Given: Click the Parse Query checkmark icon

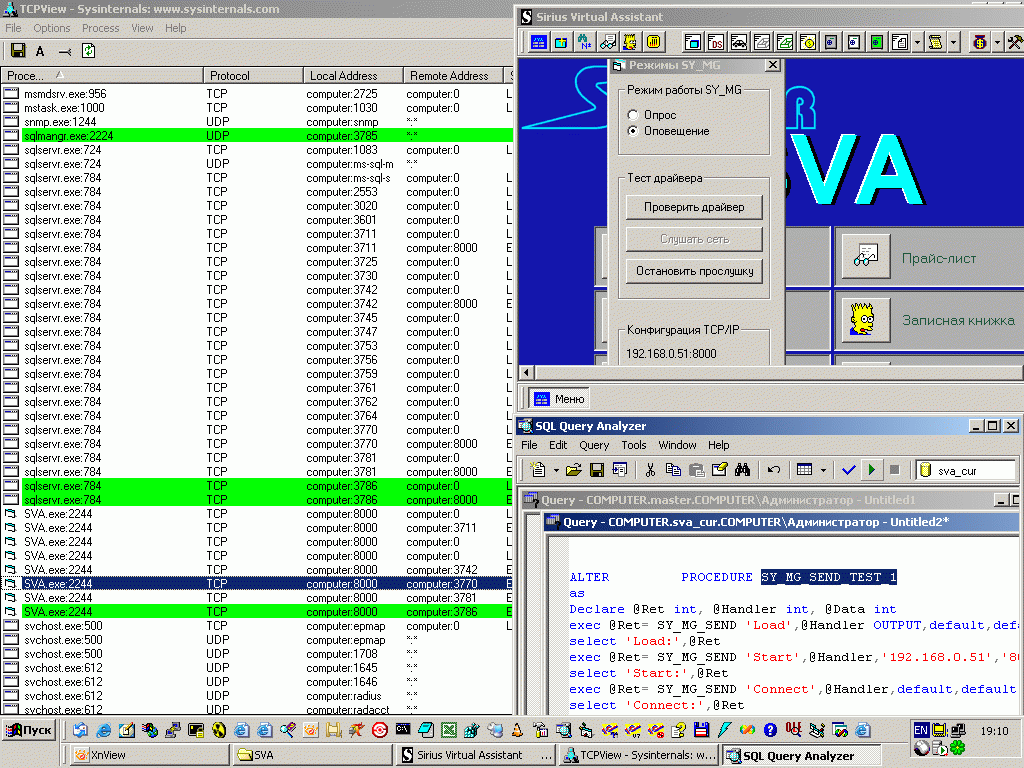Looking at the screenshot, I should pyautogui.click(x=848, y=470).
